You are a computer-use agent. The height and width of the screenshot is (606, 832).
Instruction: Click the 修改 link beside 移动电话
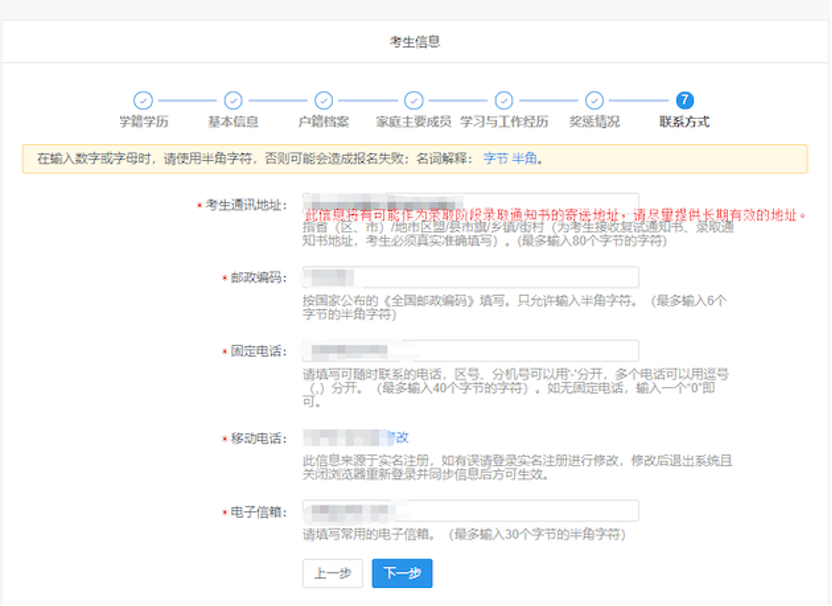398,438
